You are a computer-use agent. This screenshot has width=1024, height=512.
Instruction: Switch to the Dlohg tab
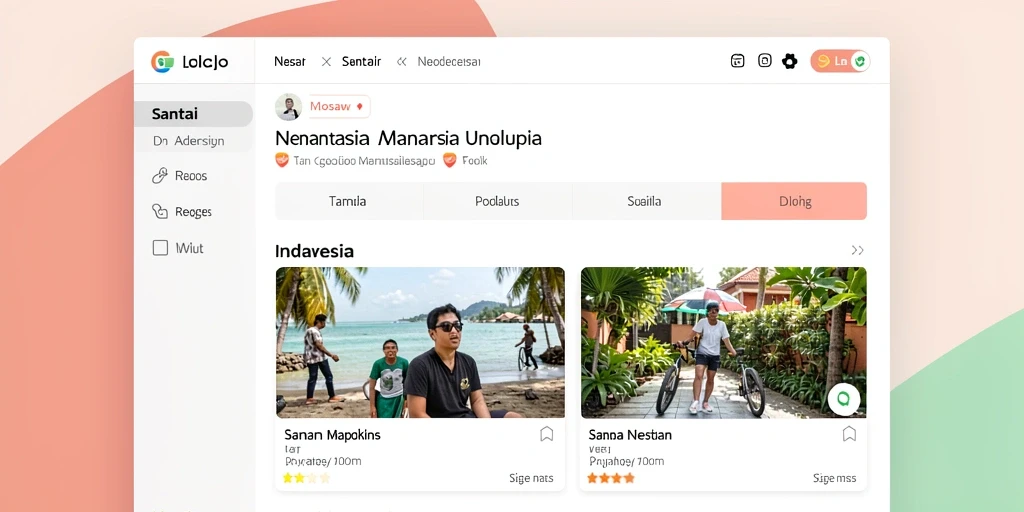pos(794,201)
